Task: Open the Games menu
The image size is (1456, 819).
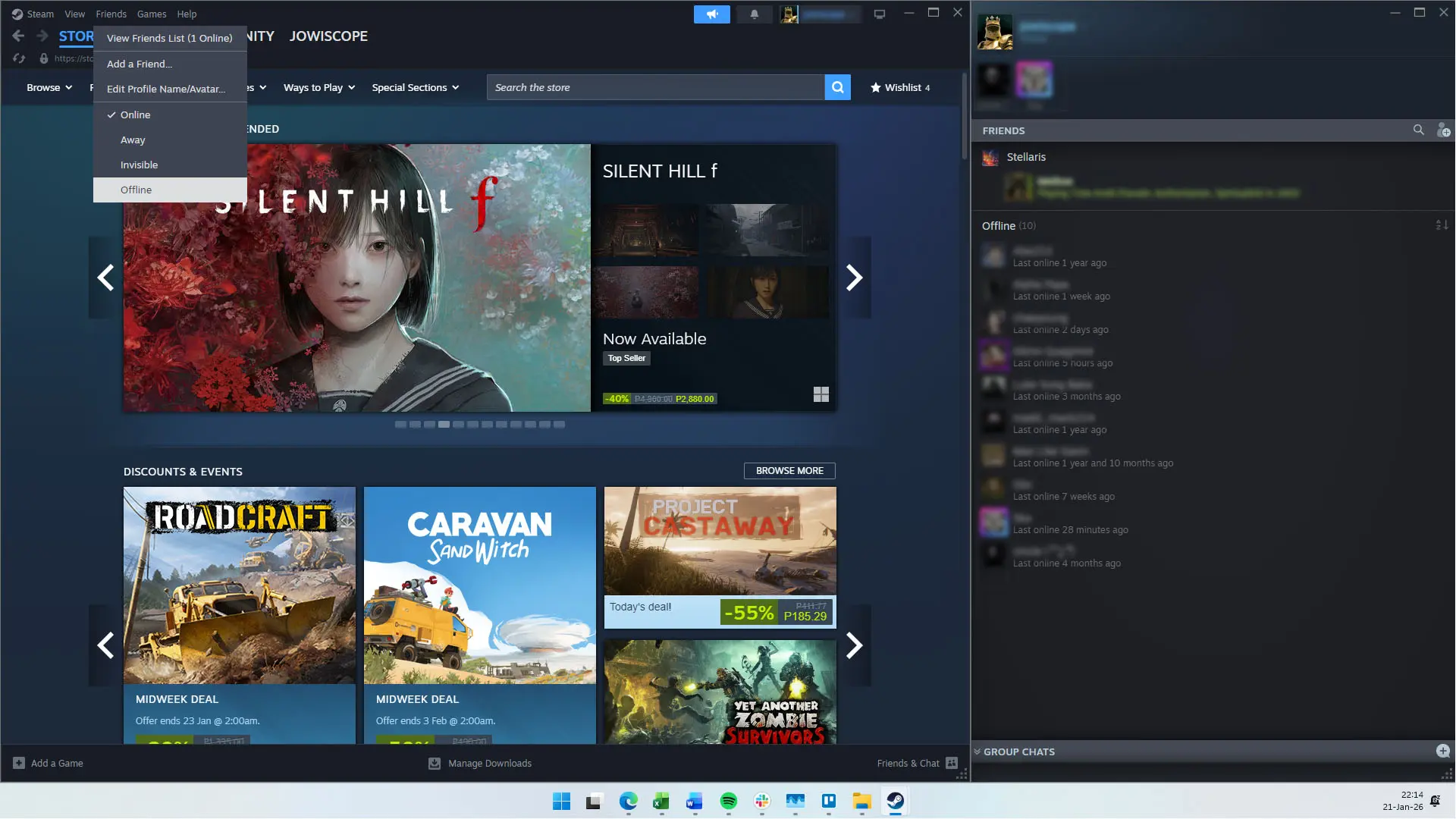Action: coord(151,14)
